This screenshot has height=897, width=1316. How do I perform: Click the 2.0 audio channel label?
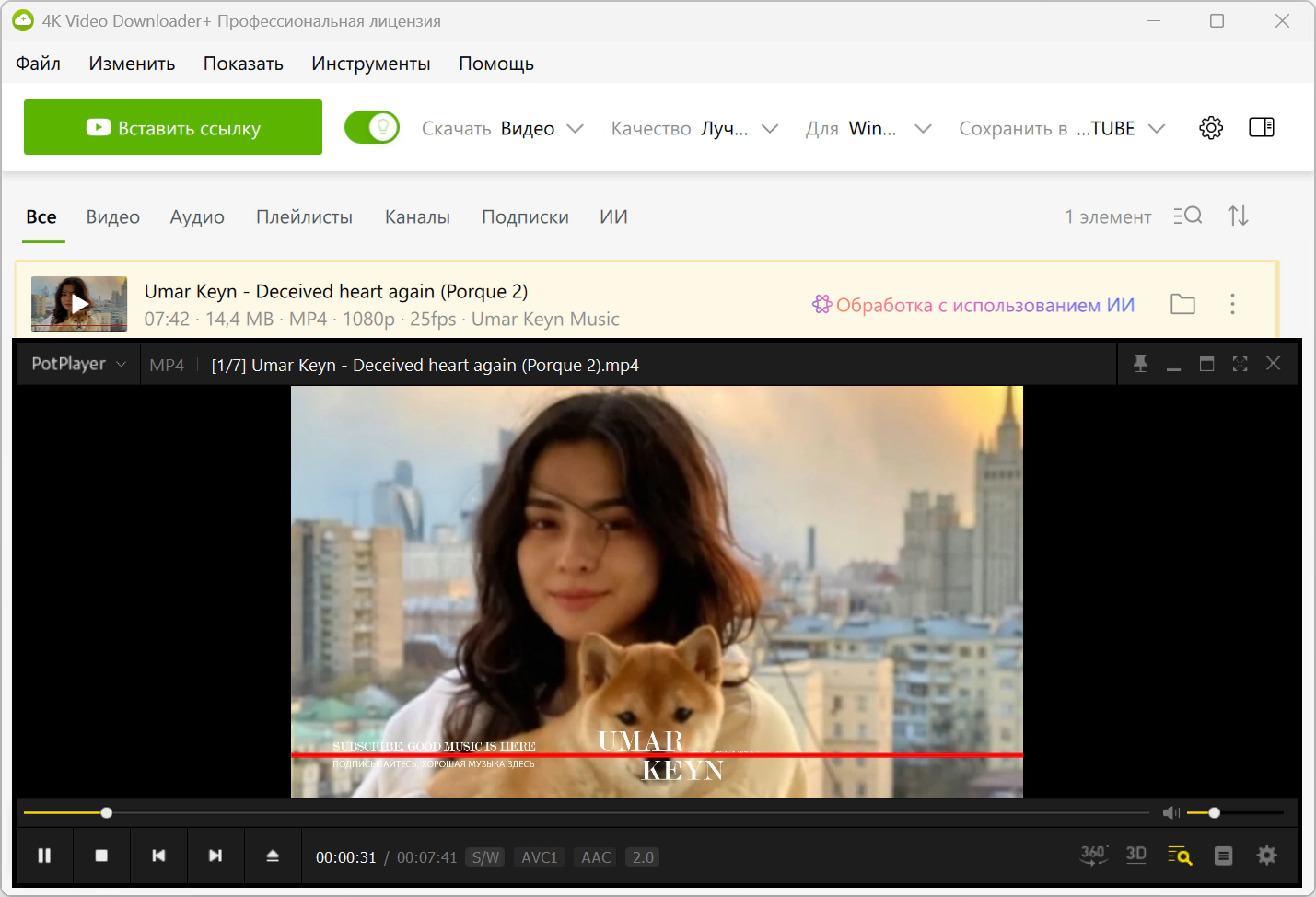pos(643,857)
